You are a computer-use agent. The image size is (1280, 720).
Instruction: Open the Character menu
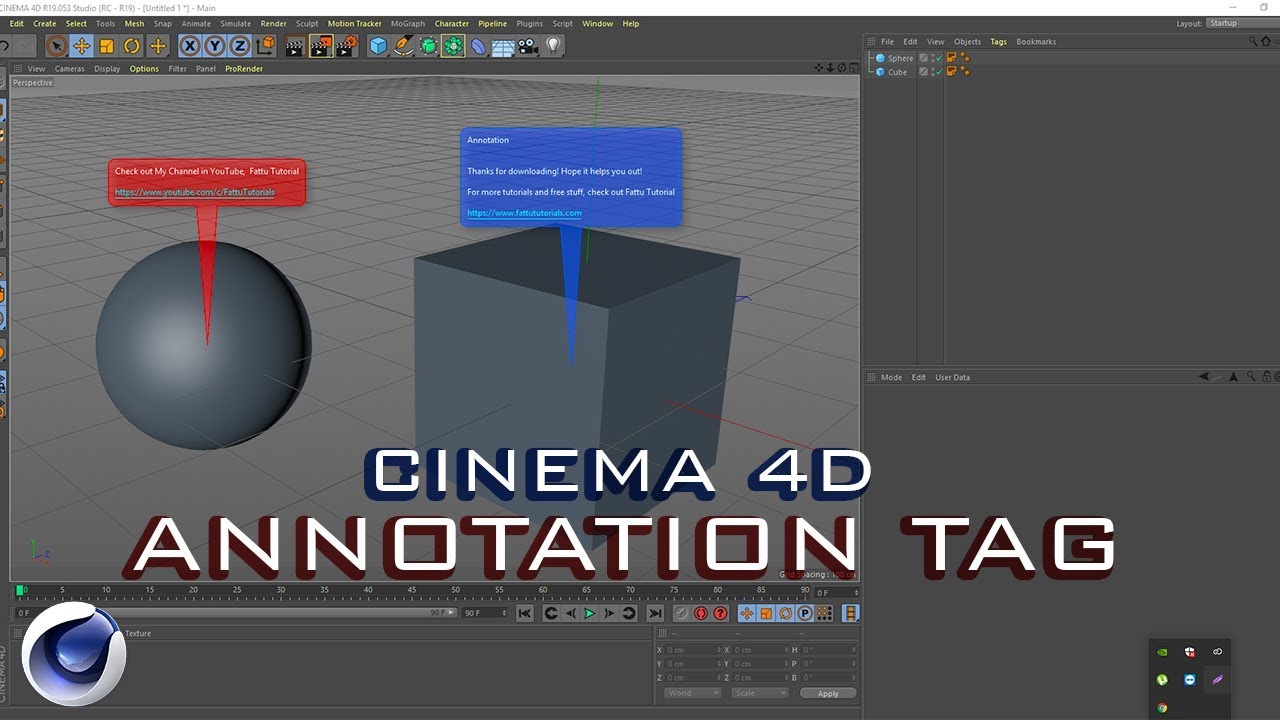[452, 24]
